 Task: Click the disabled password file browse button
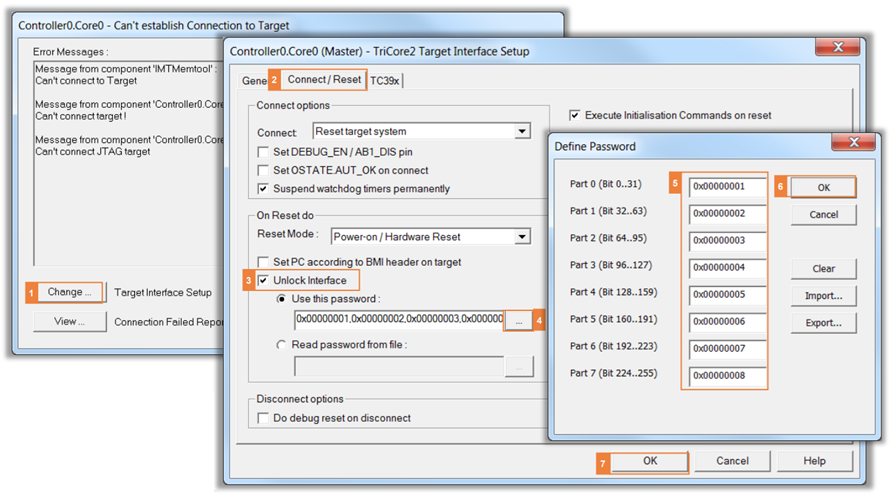point(519,367)
